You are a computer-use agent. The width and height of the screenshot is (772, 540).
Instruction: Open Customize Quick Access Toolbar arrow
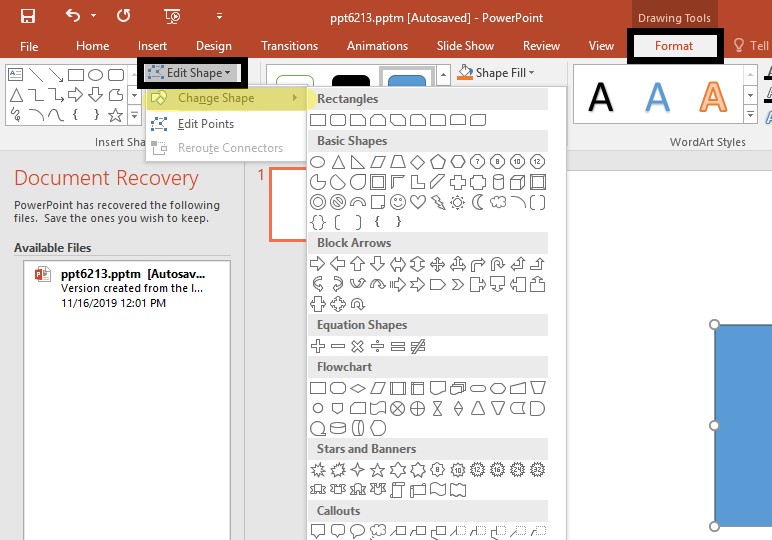(x=220, y=16)
